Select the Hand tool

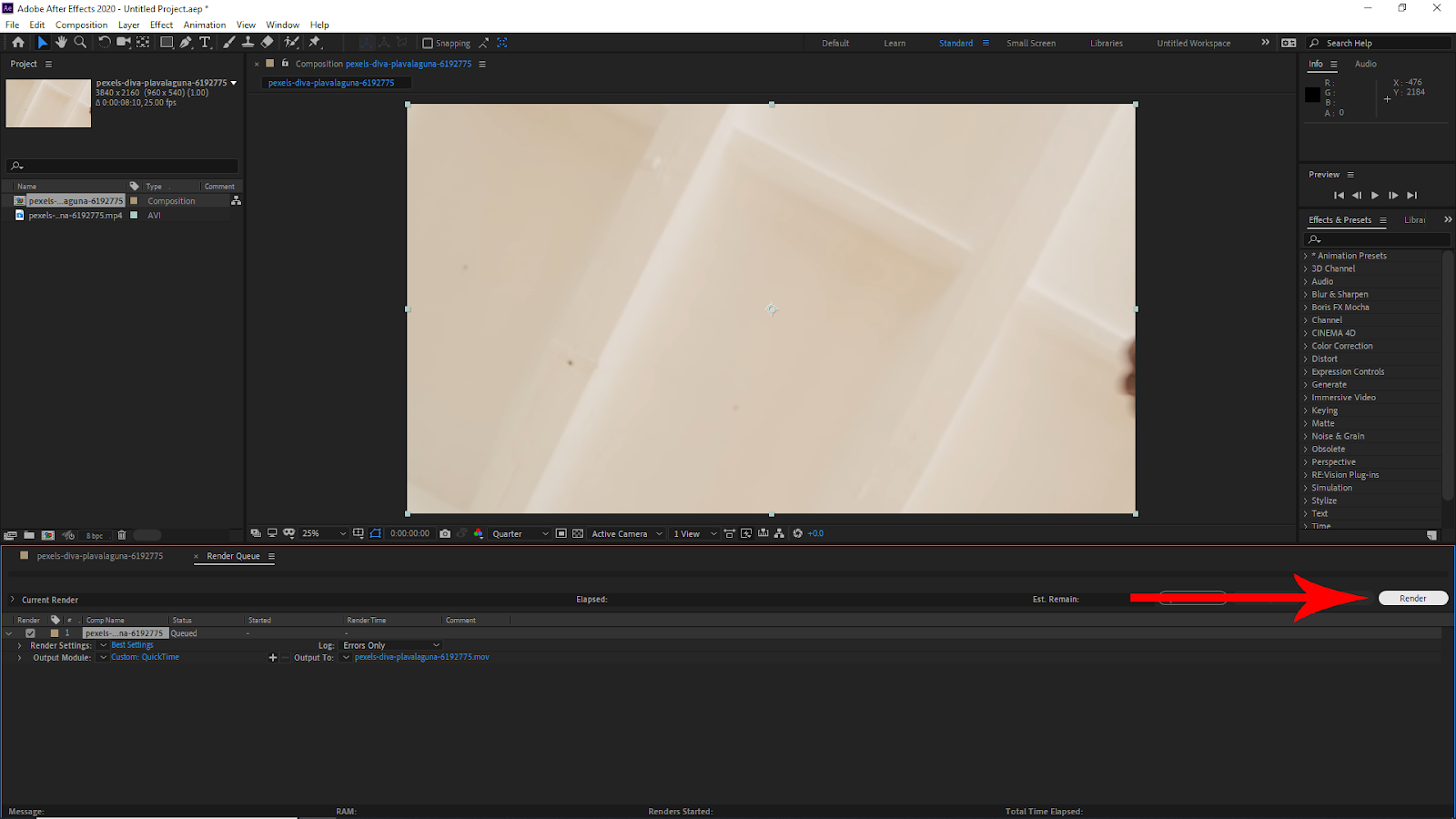(x=61, y=43)
